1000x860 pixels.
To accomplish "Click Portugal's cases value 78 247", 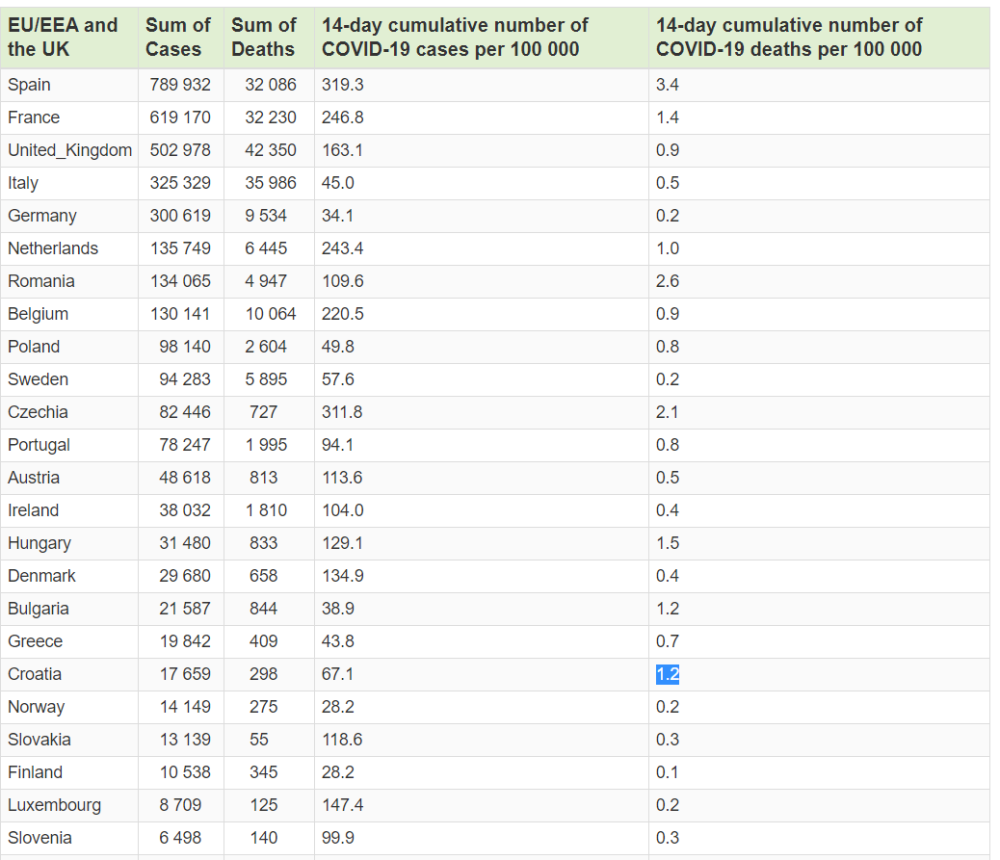I will coord(184,445).
